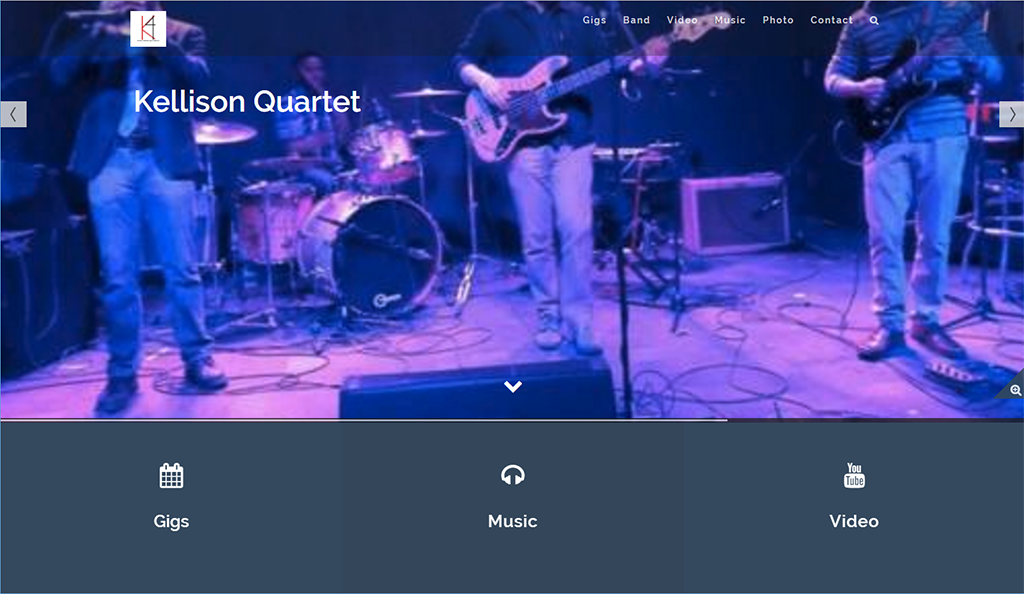Screen dimensions: 1024x594
Task: Follow the Music heading link
Action: click(513, 521)
